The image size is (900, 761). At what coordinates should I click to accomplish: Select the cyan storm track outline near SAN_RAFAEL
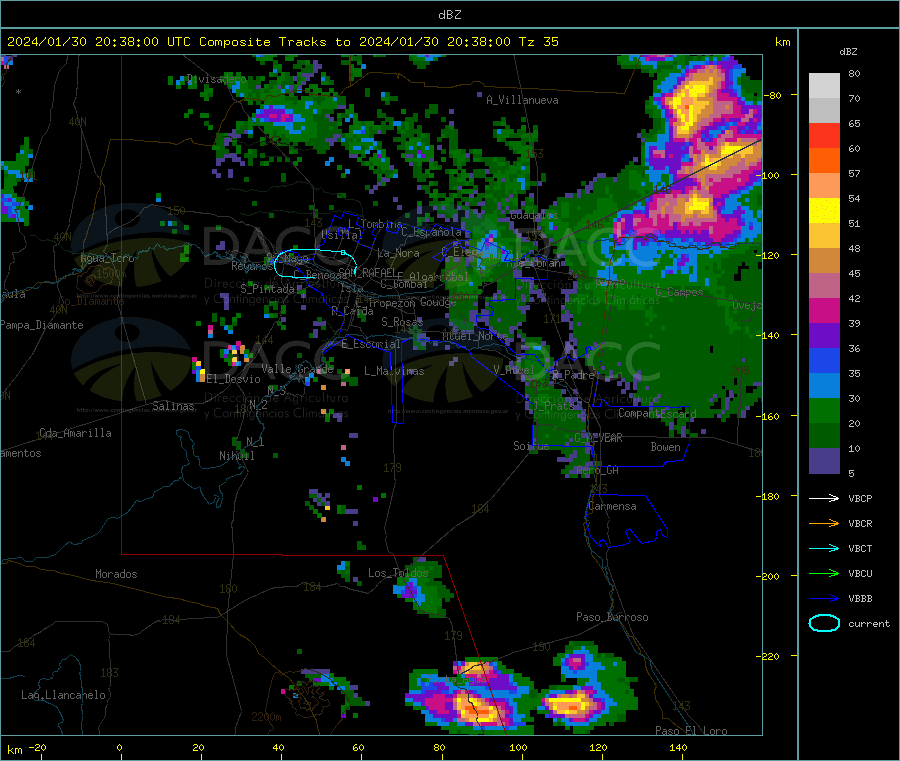pos(315,265)
